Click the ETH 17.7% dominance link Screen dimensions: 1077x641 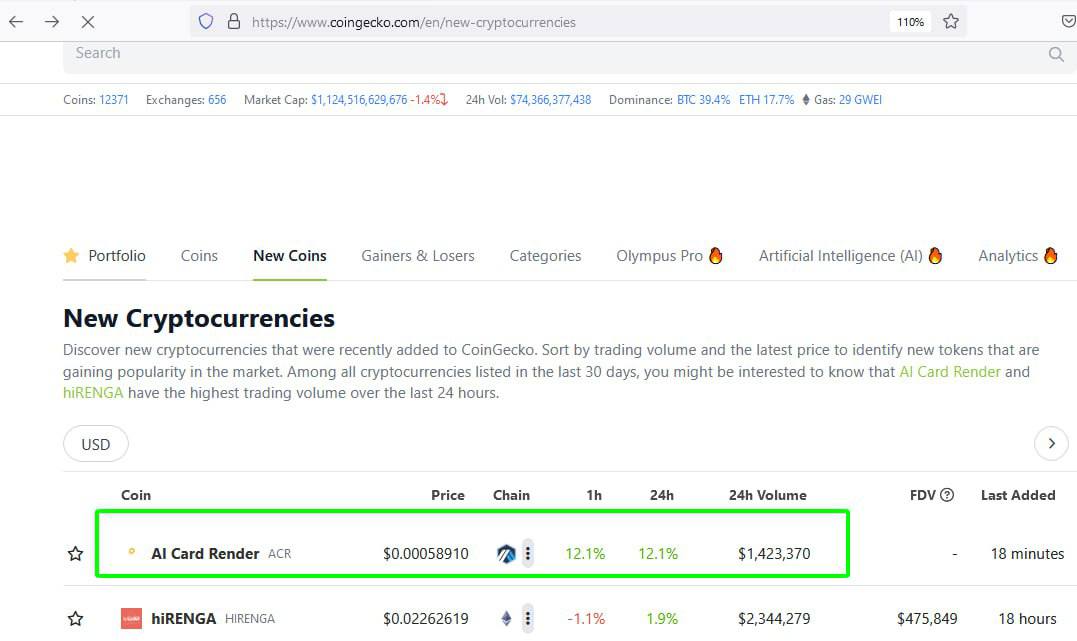click(767, 100)
